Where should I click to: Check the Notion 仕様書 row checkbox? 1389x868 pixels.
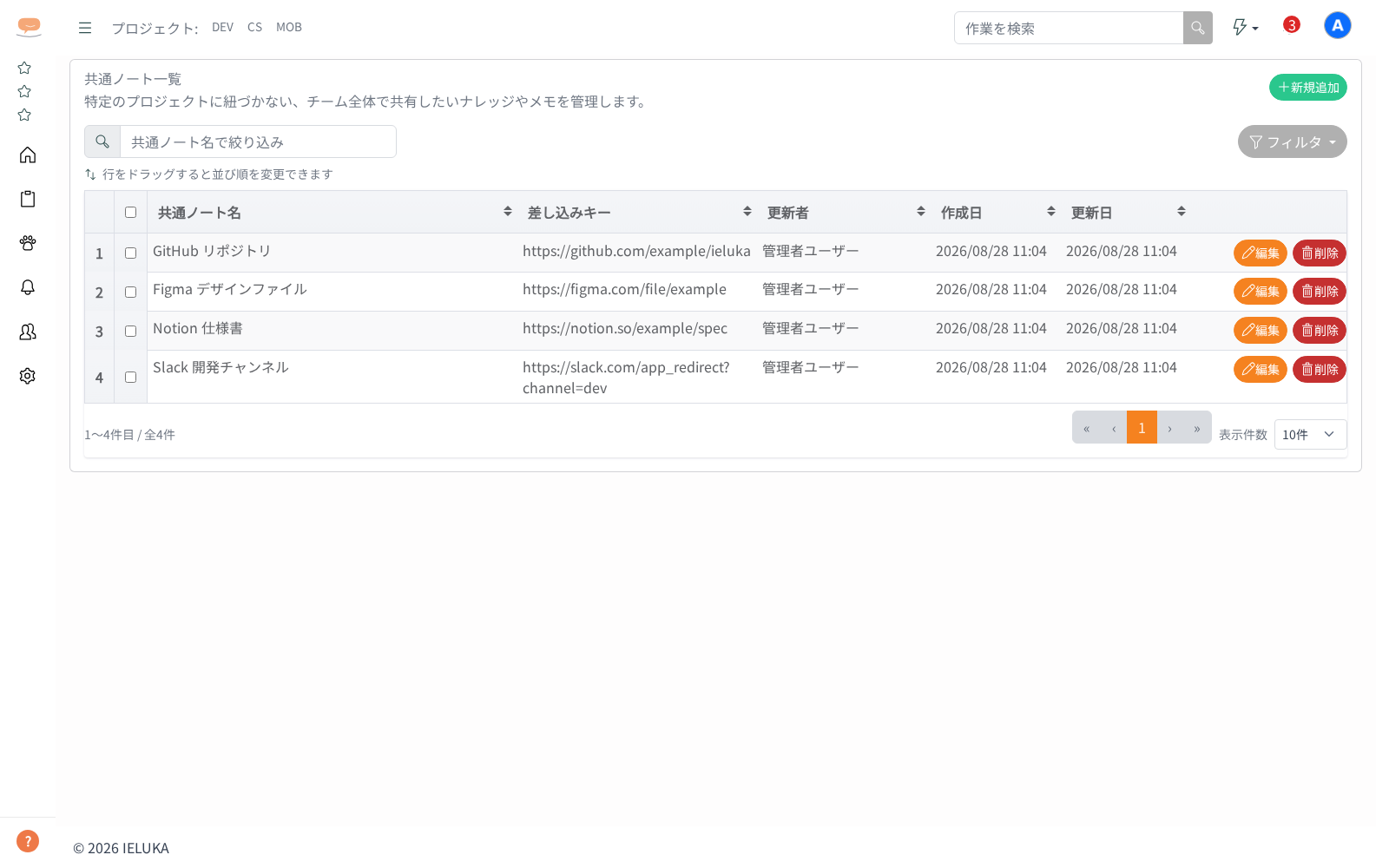pyautogui.click(x=130, y=331)
